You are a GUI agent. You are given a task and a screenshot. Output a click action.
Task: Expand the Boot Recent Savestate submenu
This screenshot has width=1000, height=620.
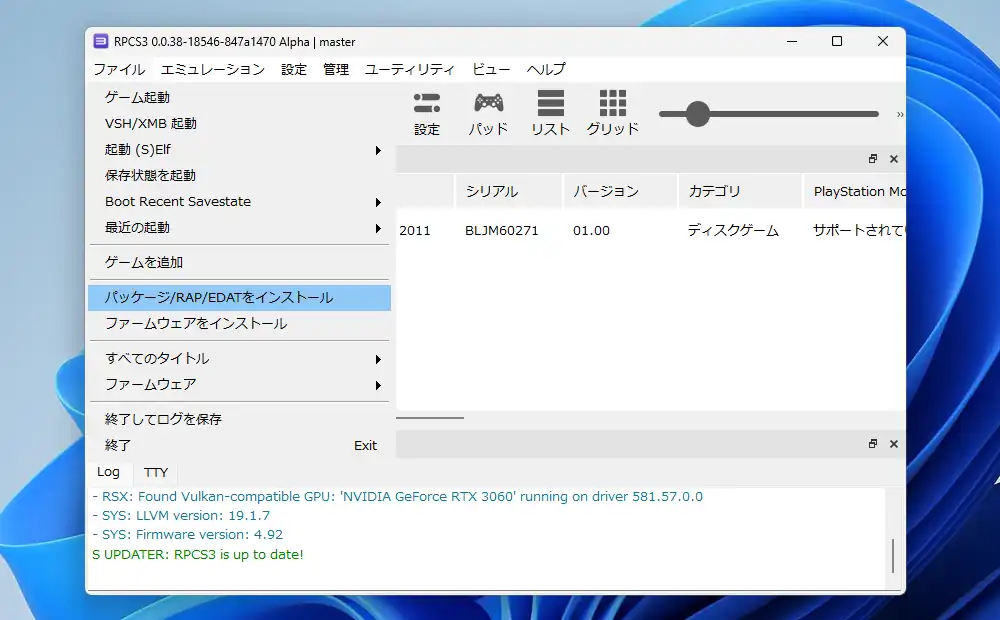point(240,201)
